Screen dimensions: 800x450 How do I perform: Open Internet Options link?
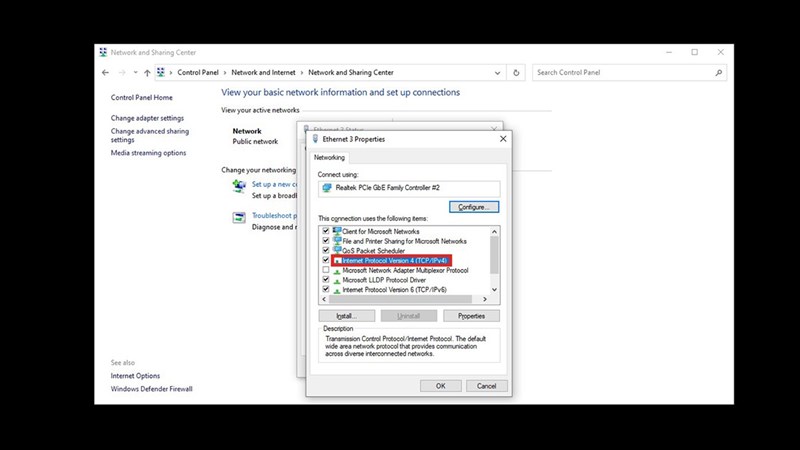pos(135,376)
